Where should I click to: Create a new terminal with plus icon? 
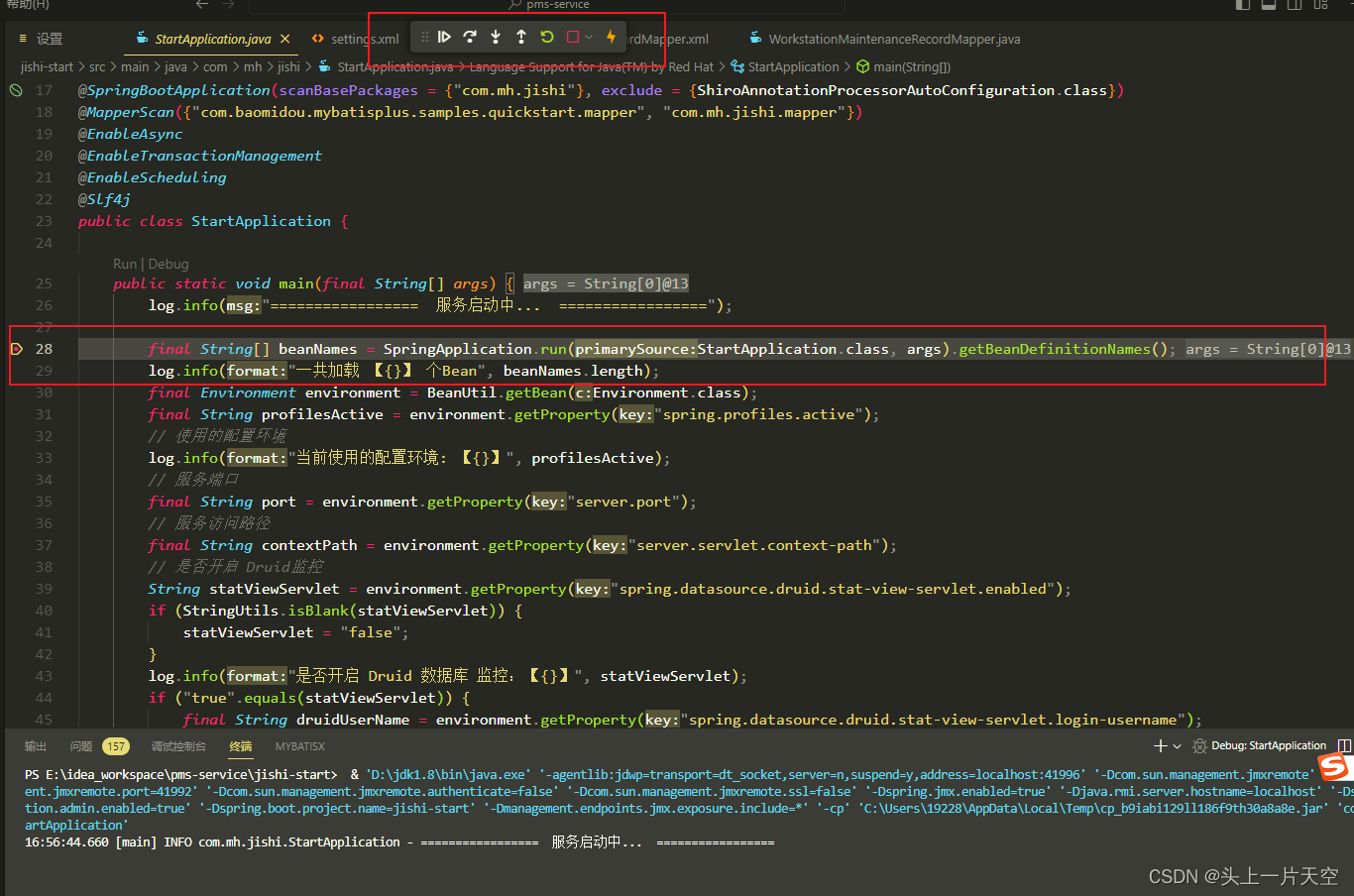point(1160,745)
